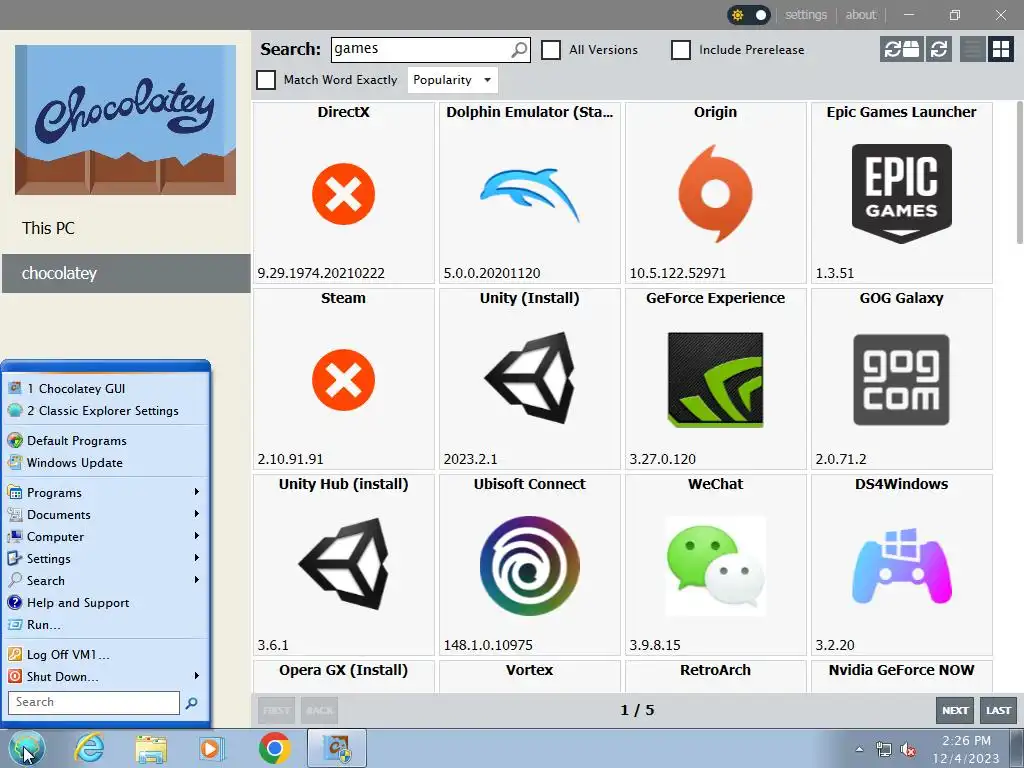Click the network tray icon
The height and width of the screenshot is (768, 1024).
884,750
